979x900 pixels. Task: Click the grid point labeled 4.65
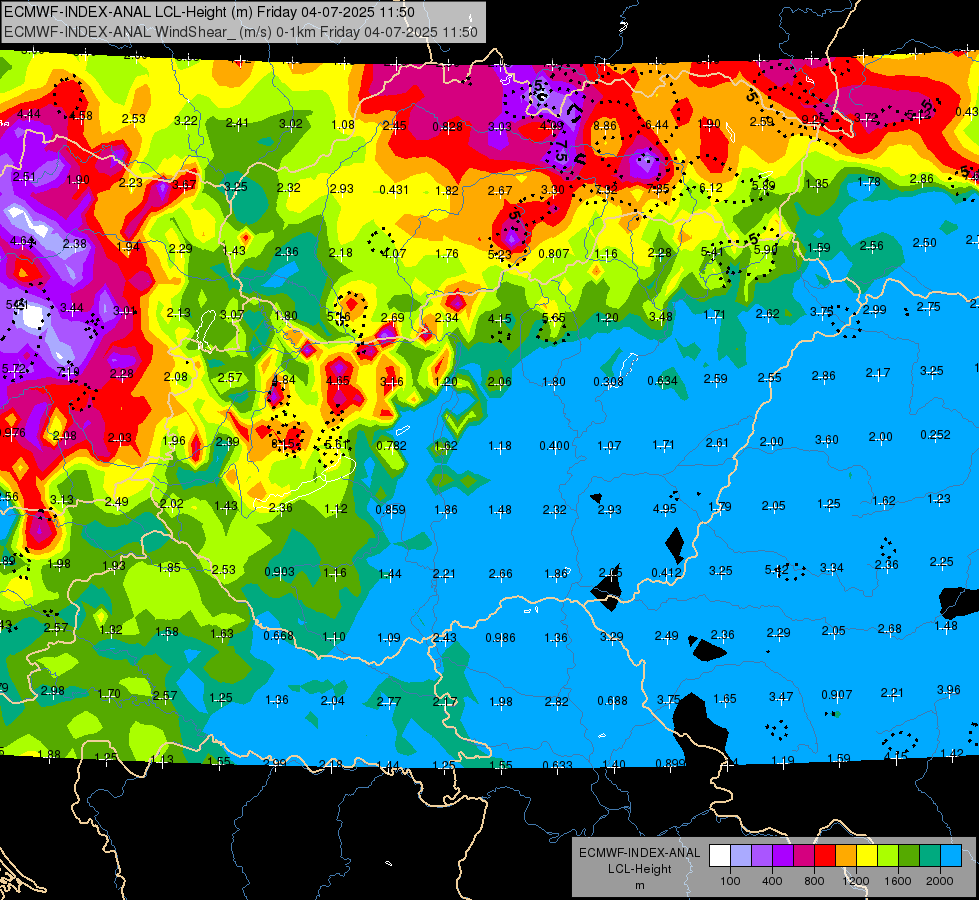click(338, 380)
